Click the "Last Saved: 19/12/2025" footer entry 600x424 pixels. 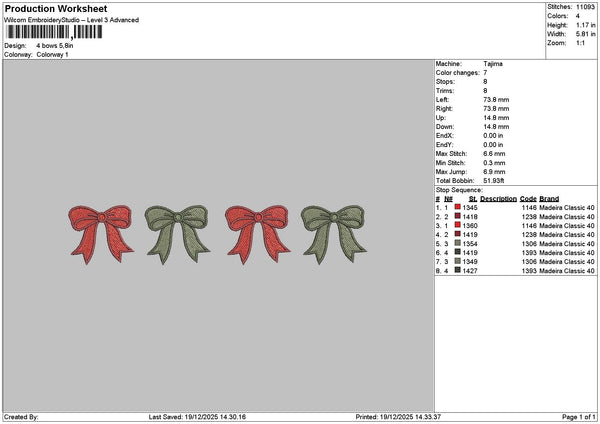[197, 417]
